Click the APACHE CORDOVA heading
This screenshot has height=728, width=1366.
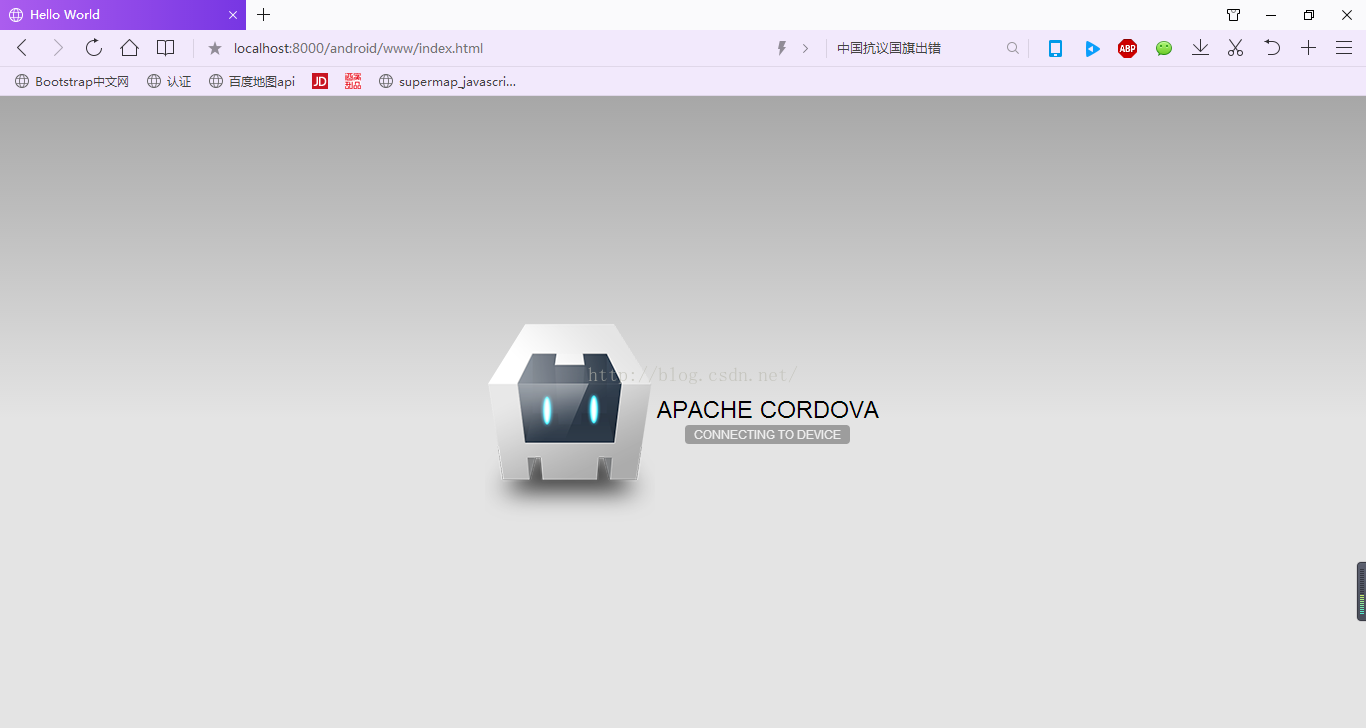[767, 410]
